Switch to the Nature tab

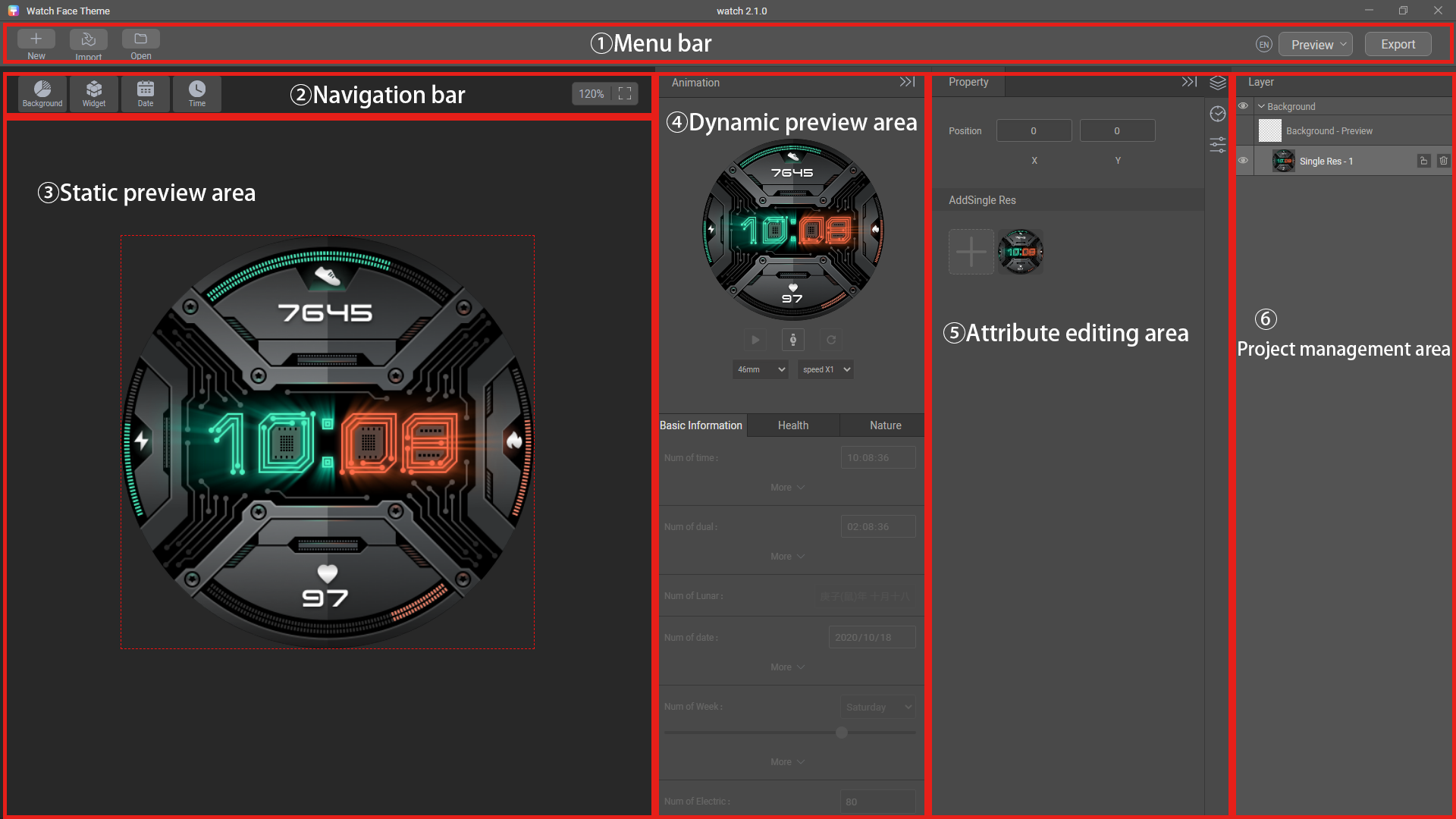[x=885, y=425]
